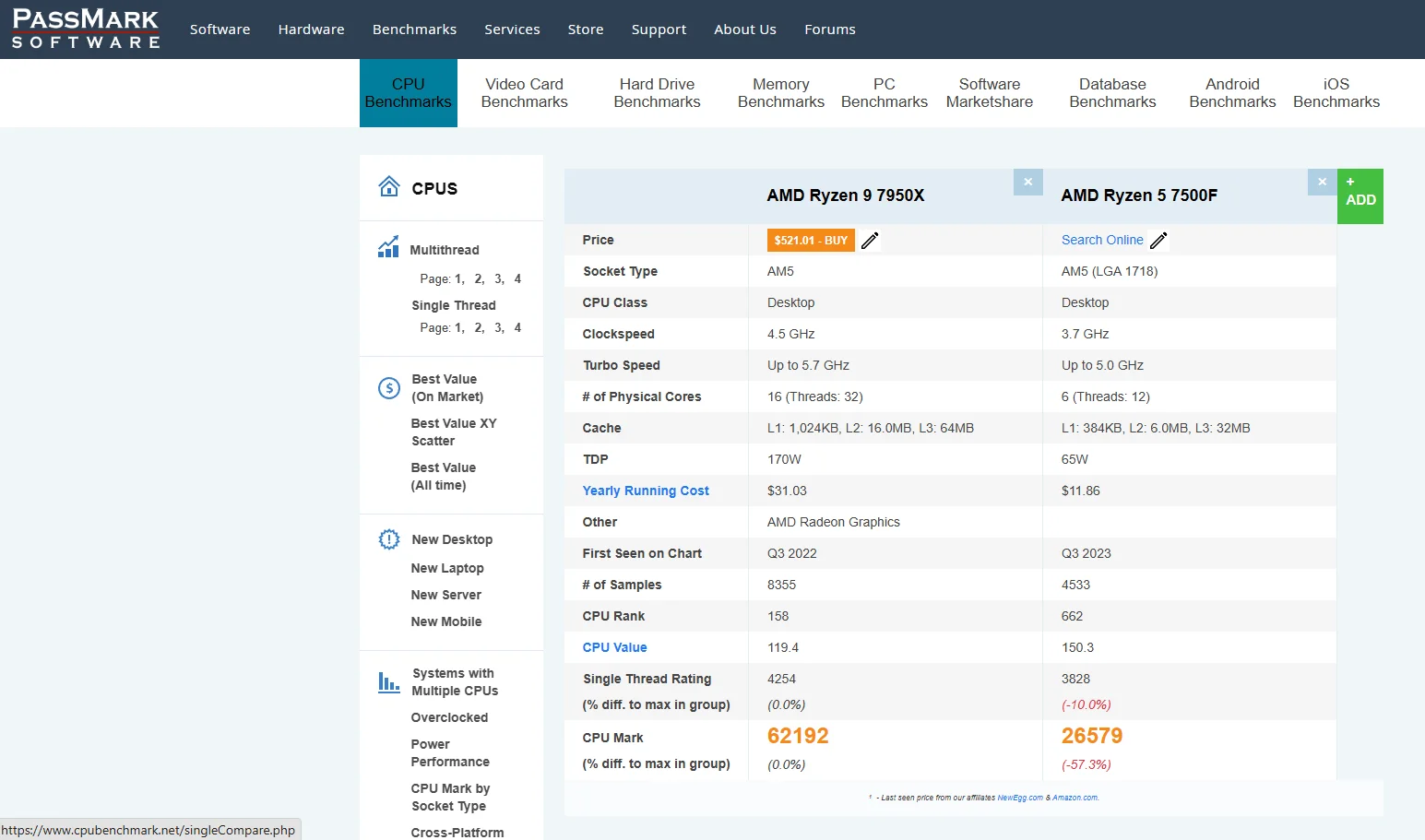This screenshot has width=1425, height=840.
Task: Switch to Database Benchmarks tab
Action: click(1112, 93)
